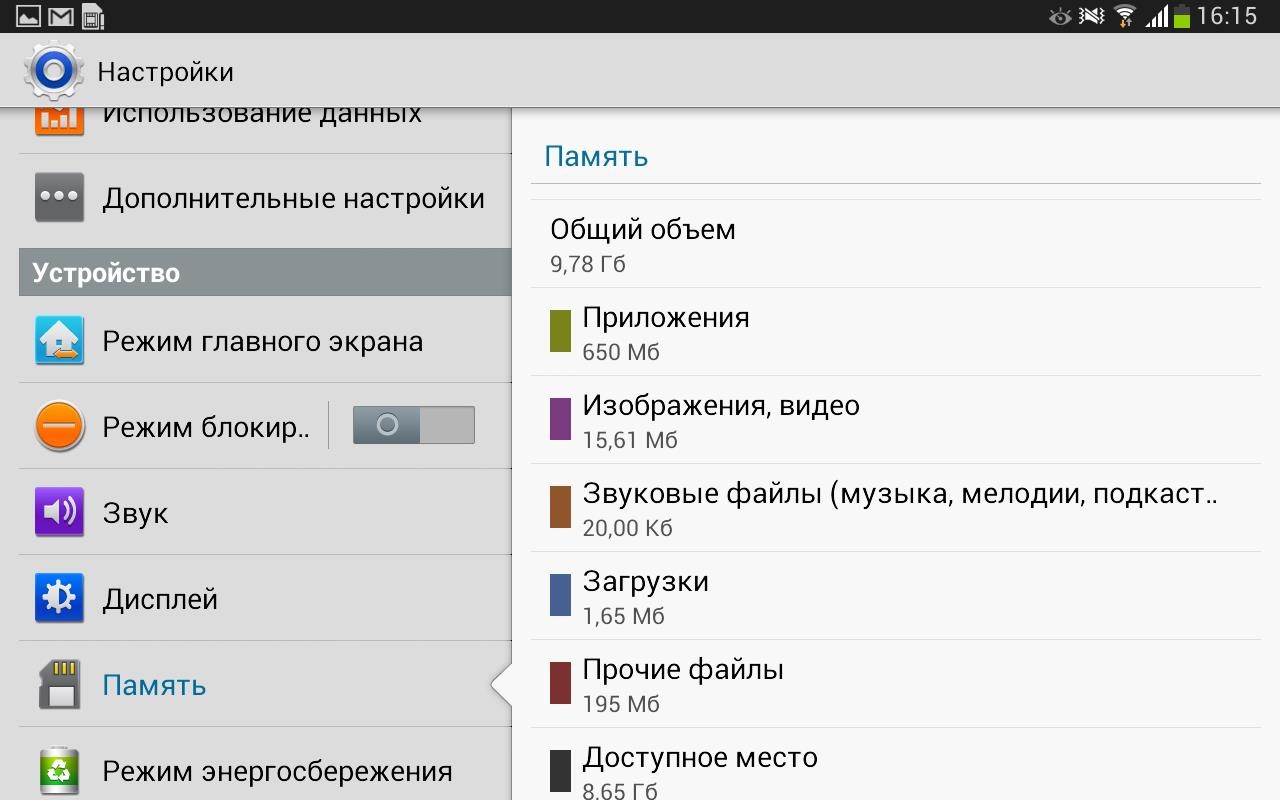Tap the Settings gear icon in header
Image resolution: width=1280 pixels, height=800 pixels.
point(54,71)
